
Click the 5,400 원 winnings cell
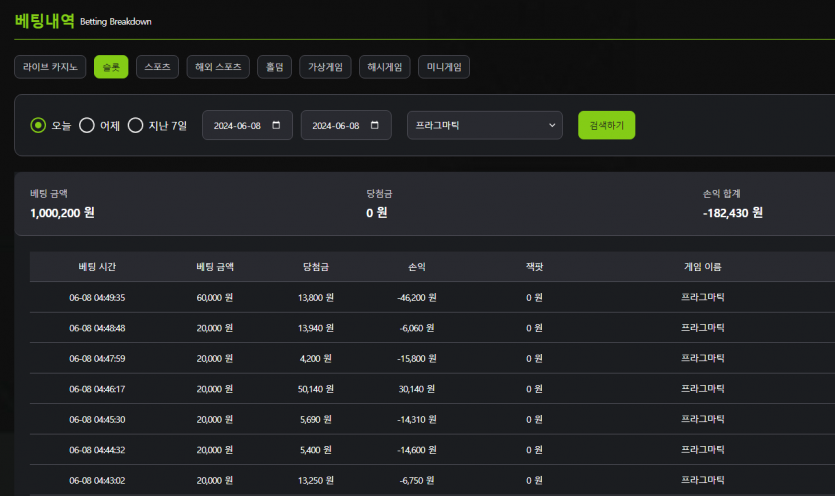pyautogui.click(x=316, y=450)
